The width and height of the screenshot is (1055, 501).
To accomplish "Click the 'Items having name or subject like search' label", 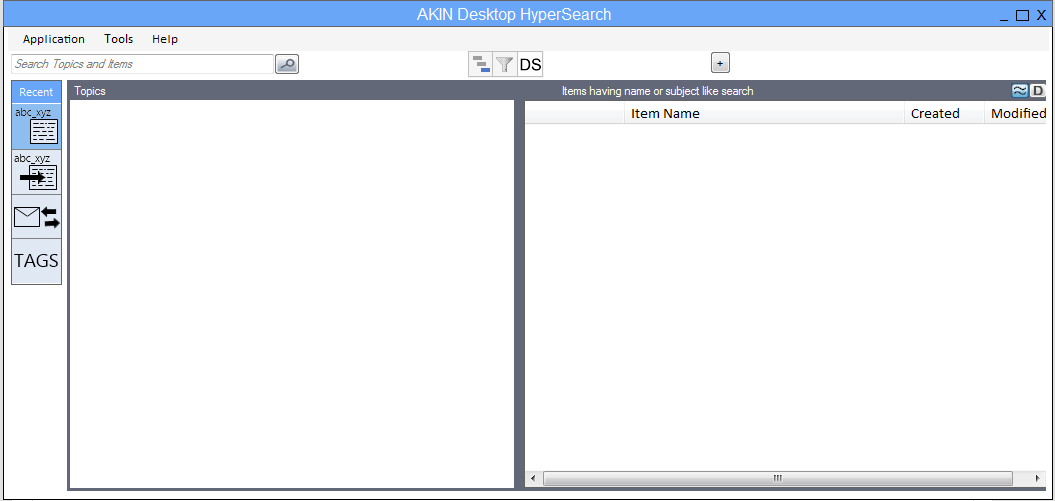I will [657, 91].
